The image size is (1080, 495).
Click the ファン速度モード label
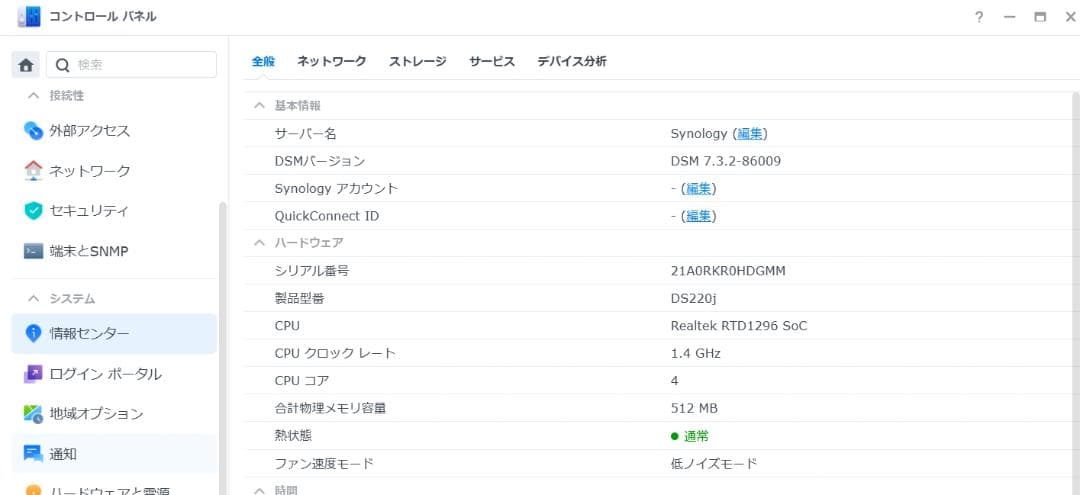tap(324, 463)
